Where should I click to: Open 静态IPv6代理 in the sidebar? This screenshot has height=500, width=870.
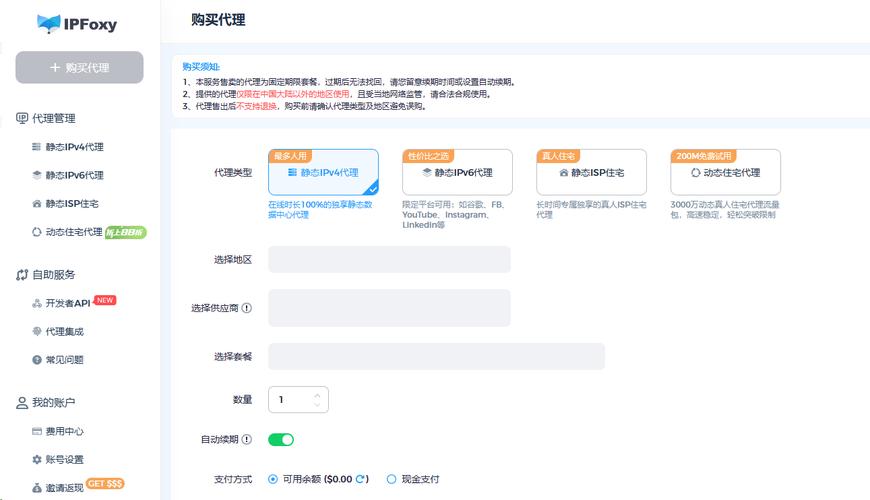click(74, 175)
